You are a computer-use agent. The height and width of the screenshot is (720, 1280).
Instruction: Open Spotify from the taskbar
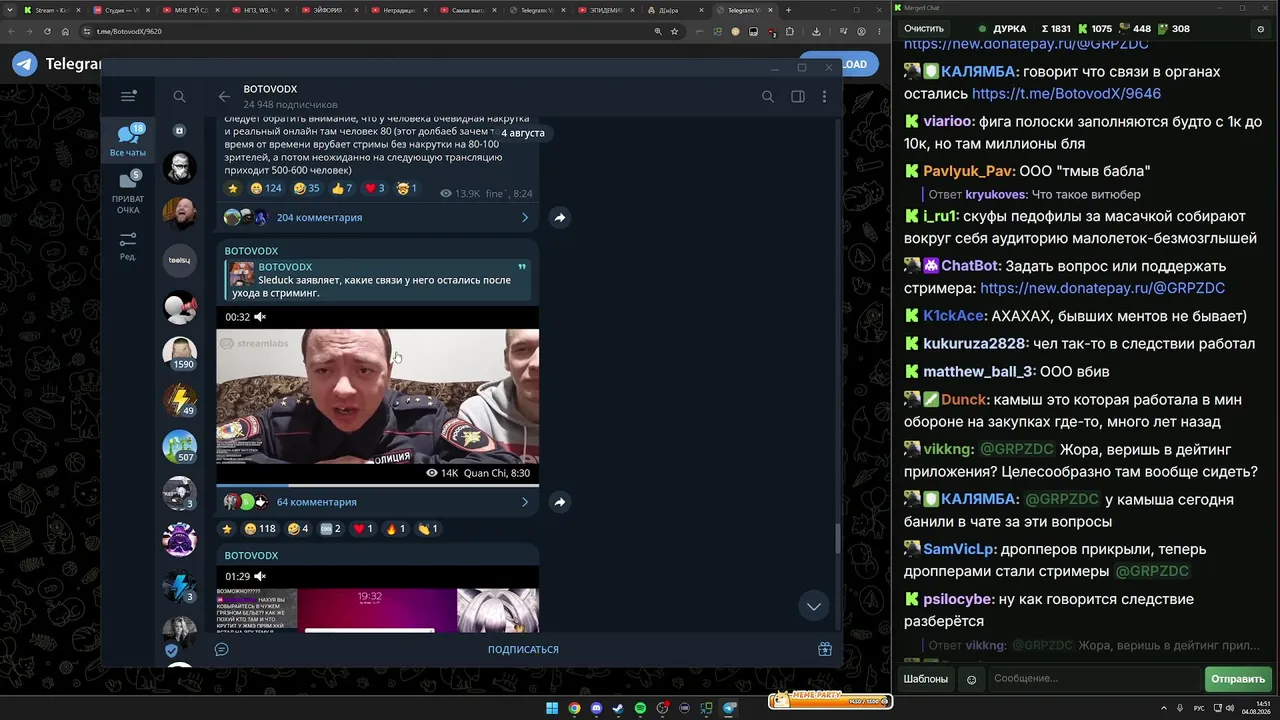tap(640, 709)
